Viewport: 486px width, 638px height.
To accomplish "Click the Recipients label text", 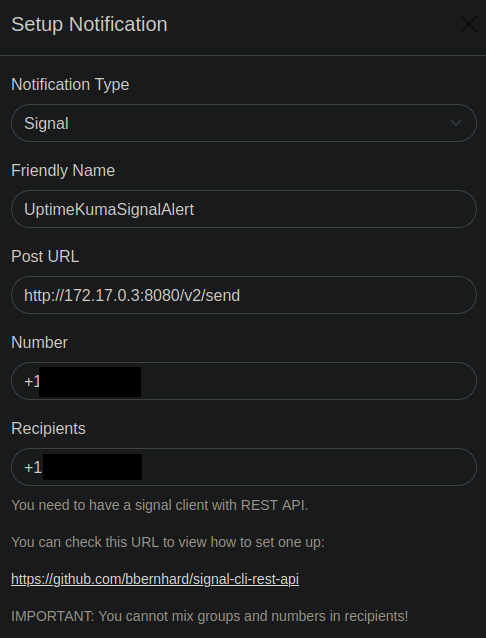I will (x=48, y=428).
